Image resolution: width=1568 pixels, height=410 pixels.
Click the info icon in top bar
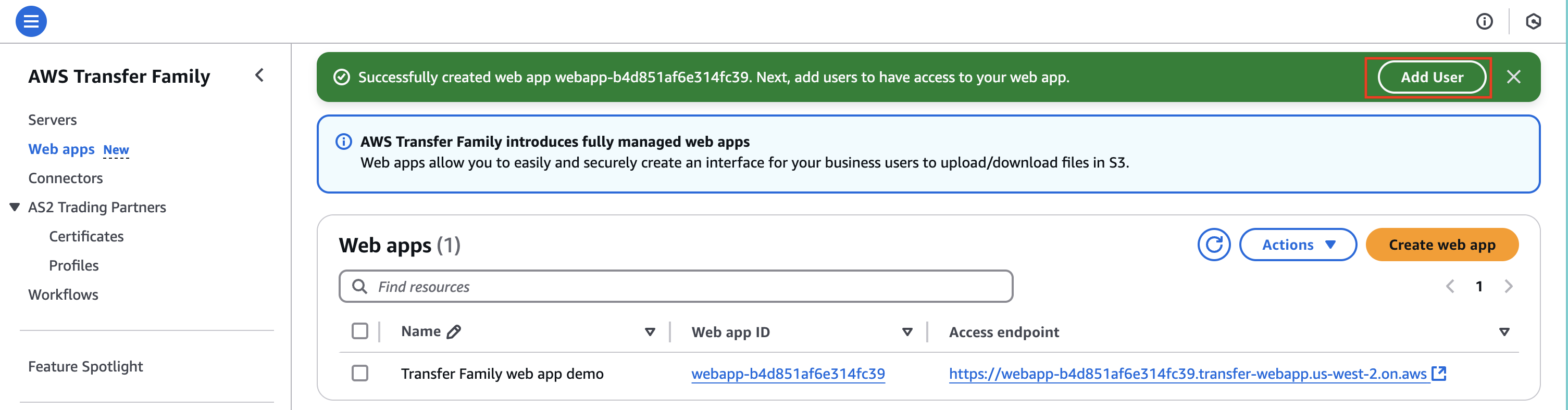(x=1485, y=22)
